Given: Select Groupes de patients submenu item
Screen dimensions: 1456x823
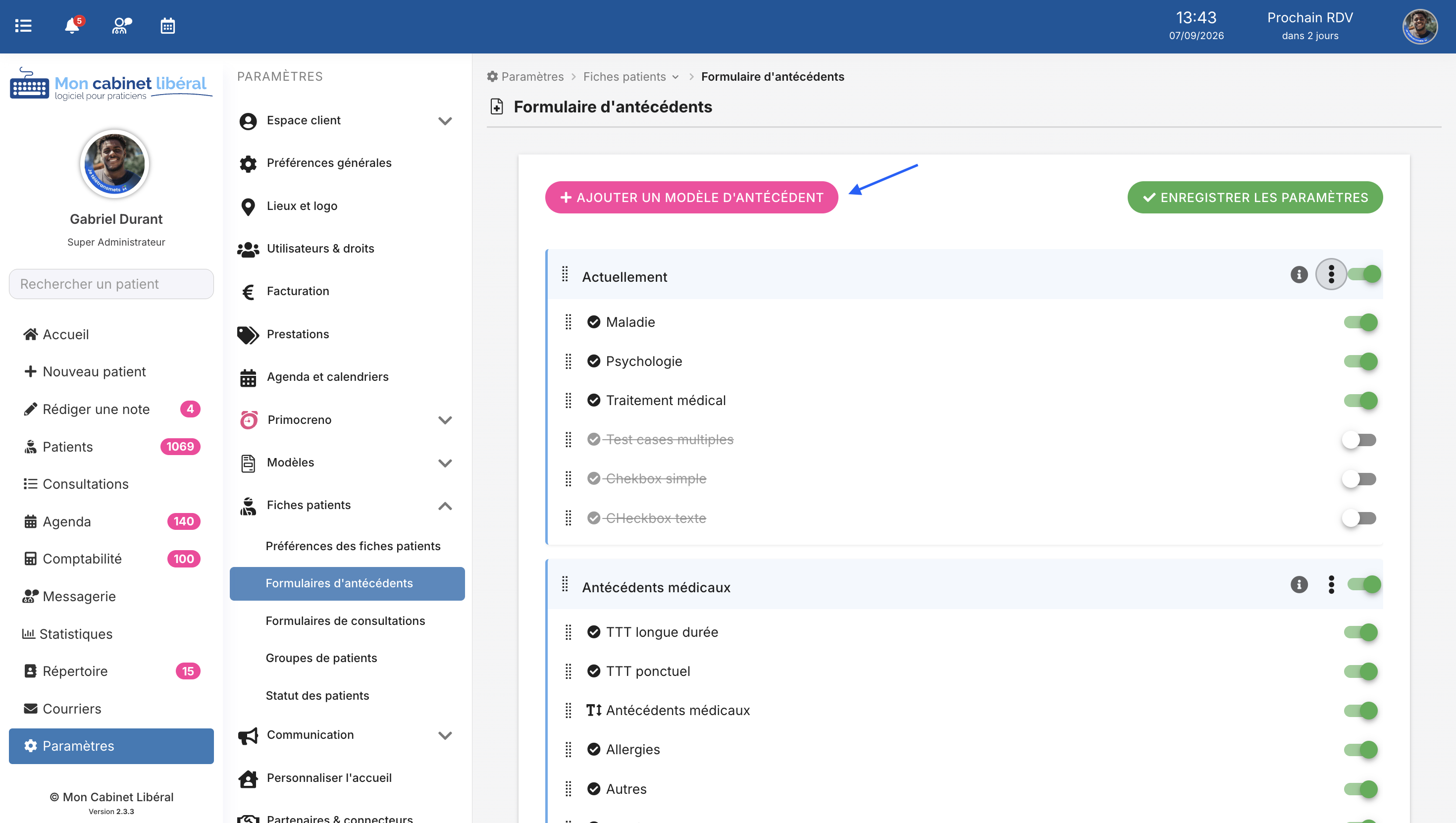Looking at the screenshot, I should click(x=321, y=658).
